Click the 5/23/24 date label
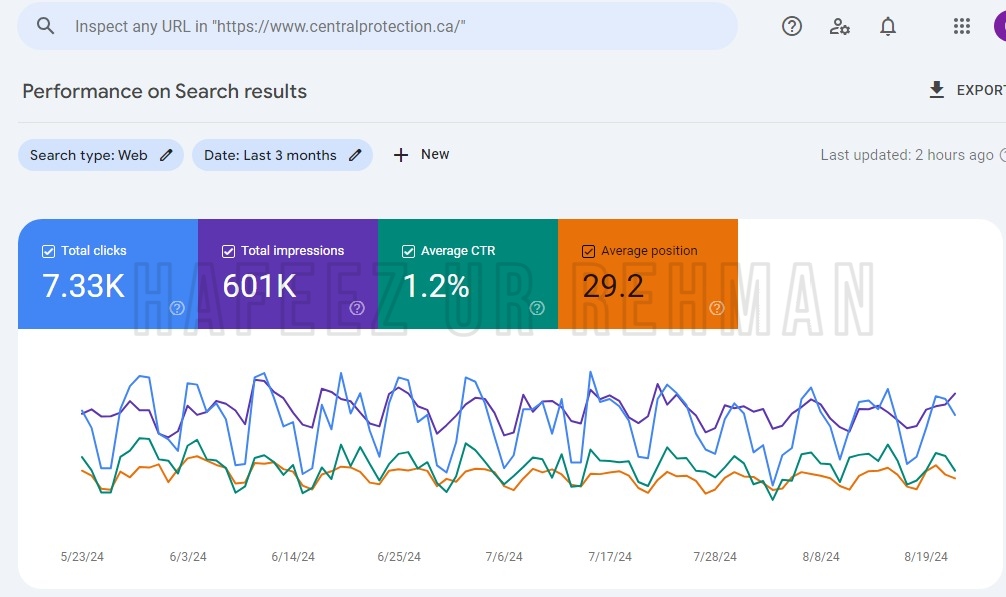The height and width of the screenshot is (597, 1006). (82, 557)
